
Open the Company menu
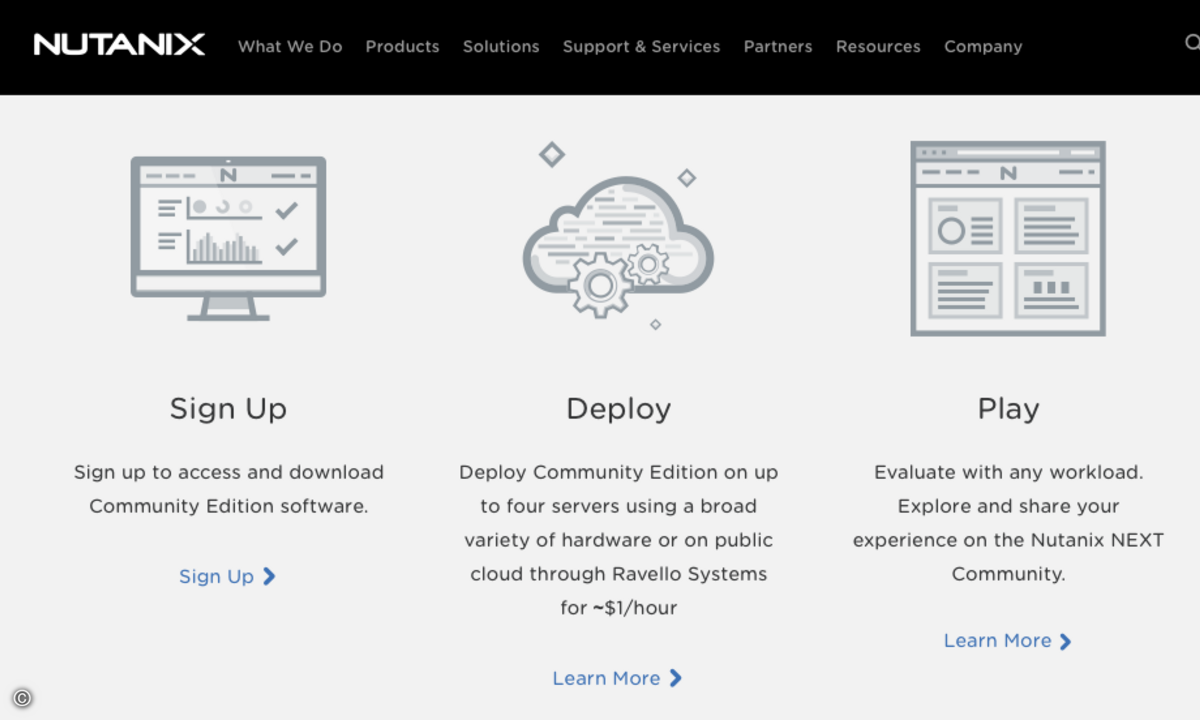pyautogui.click(x=983, y=46)
